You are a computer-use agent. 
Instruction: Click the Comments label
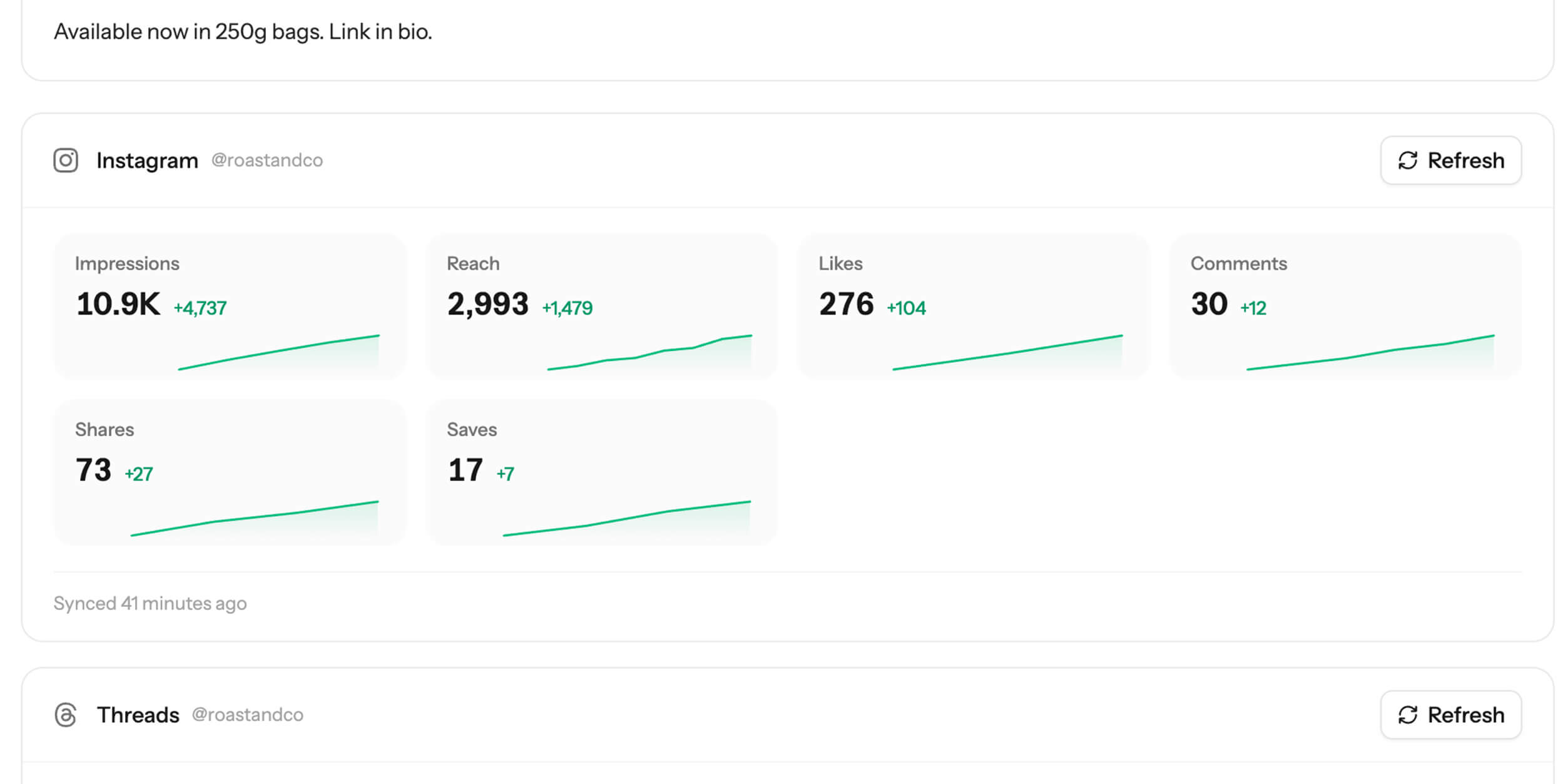pyautogui.click(x=1238, y=263)
